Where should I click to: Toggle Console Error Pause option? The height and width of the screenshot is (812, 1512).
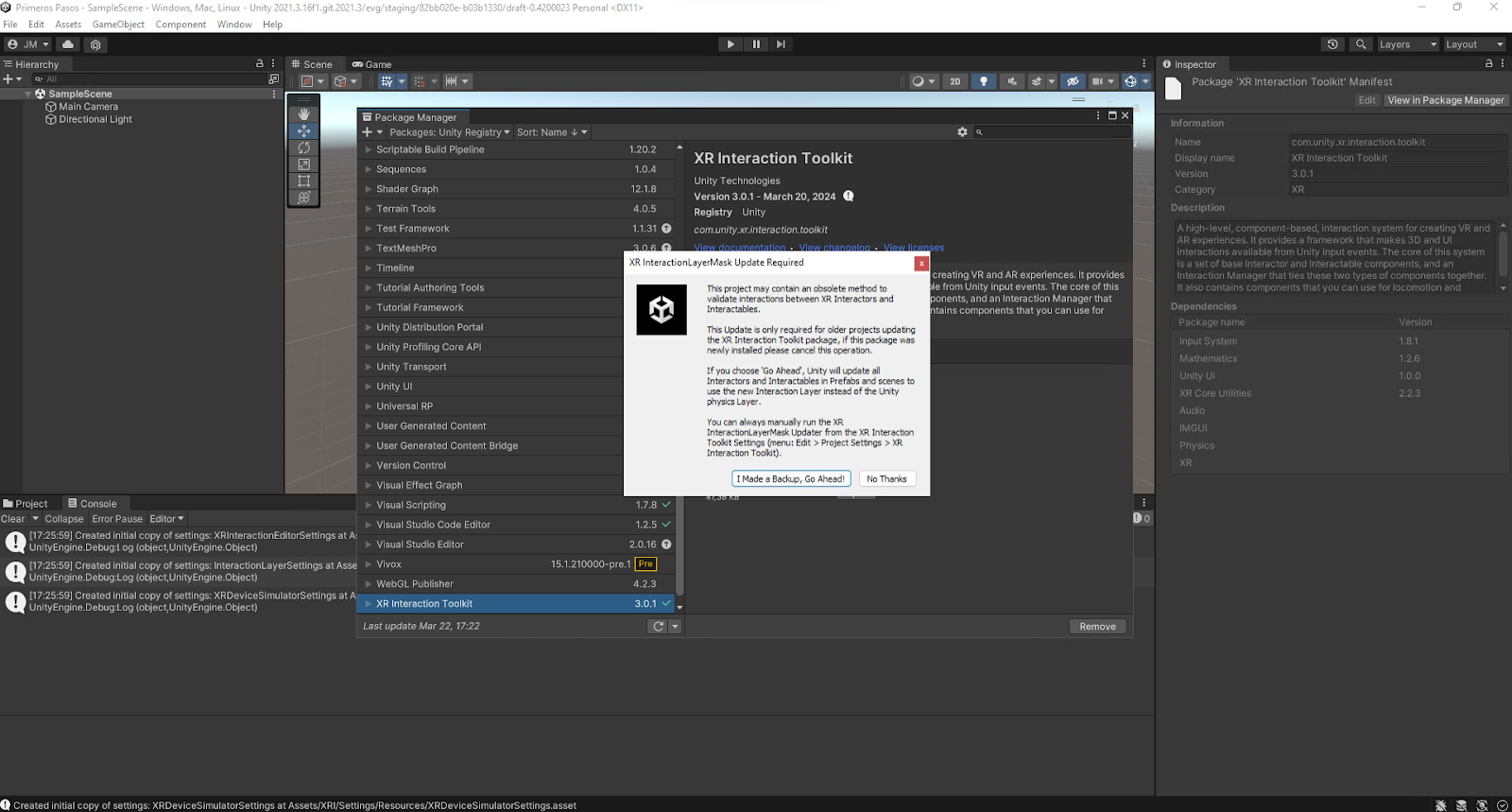tap(117, 519)
